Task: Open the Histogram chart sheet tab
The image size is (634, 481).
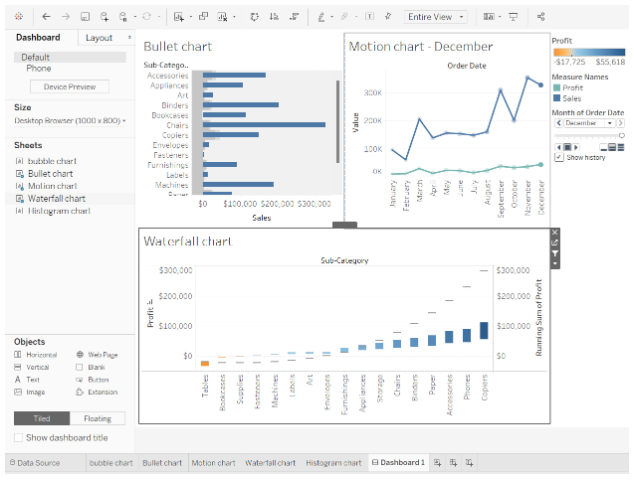Action: coord(333,463)
